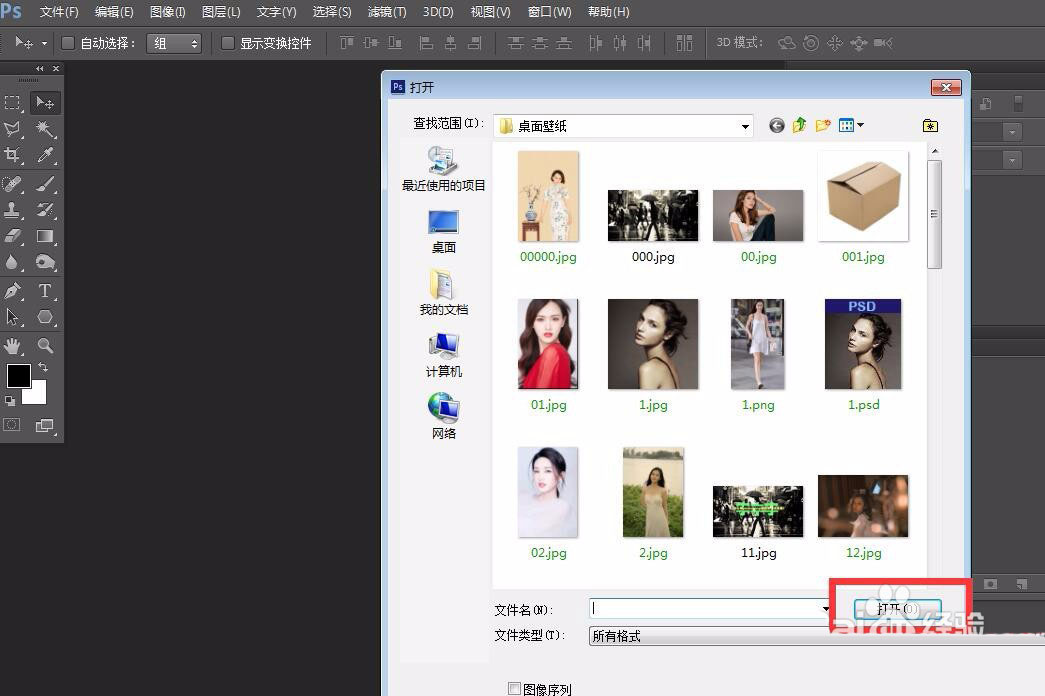Open the 图层 menu
The image size is (1045, 696).
coord(221,12)
